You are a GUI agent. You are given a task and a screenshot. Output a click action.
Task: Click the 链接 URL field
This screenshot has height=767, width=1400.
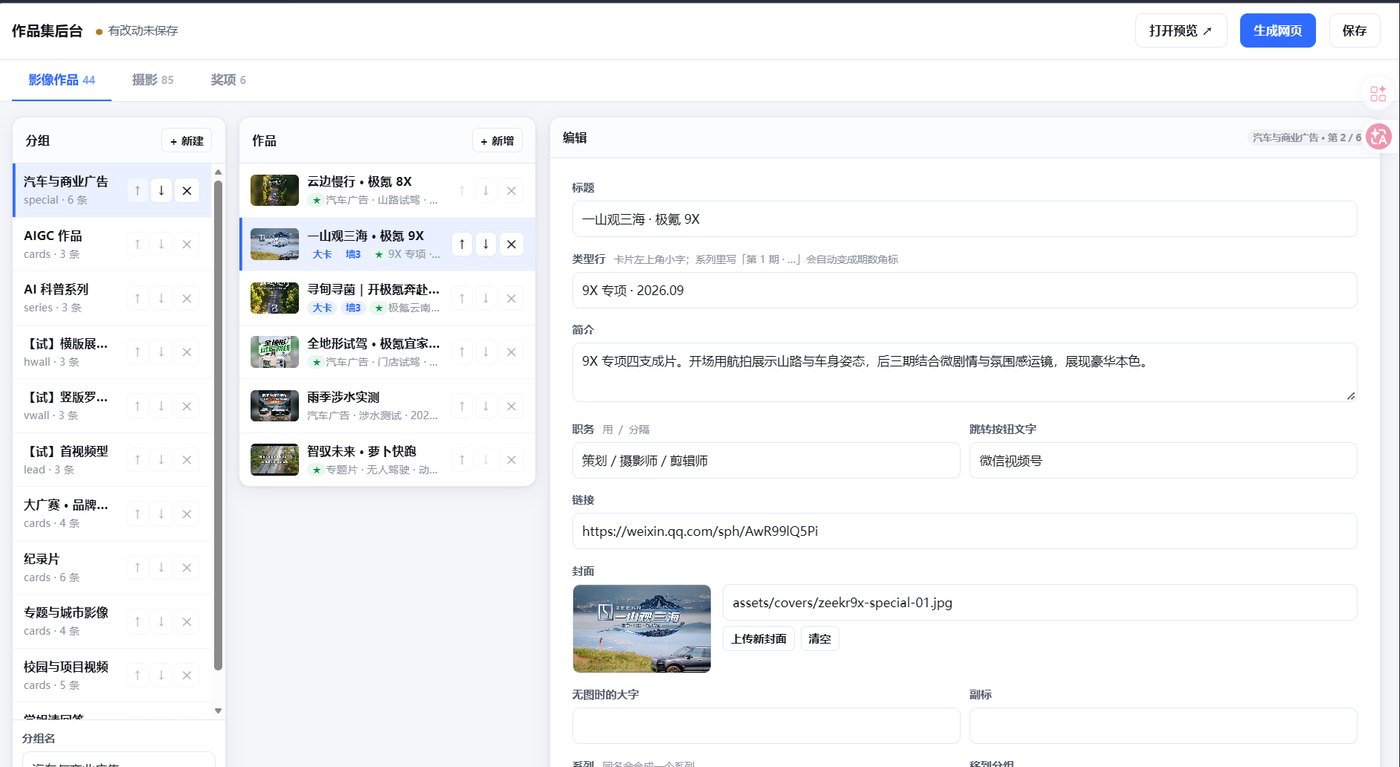[964, 531]
